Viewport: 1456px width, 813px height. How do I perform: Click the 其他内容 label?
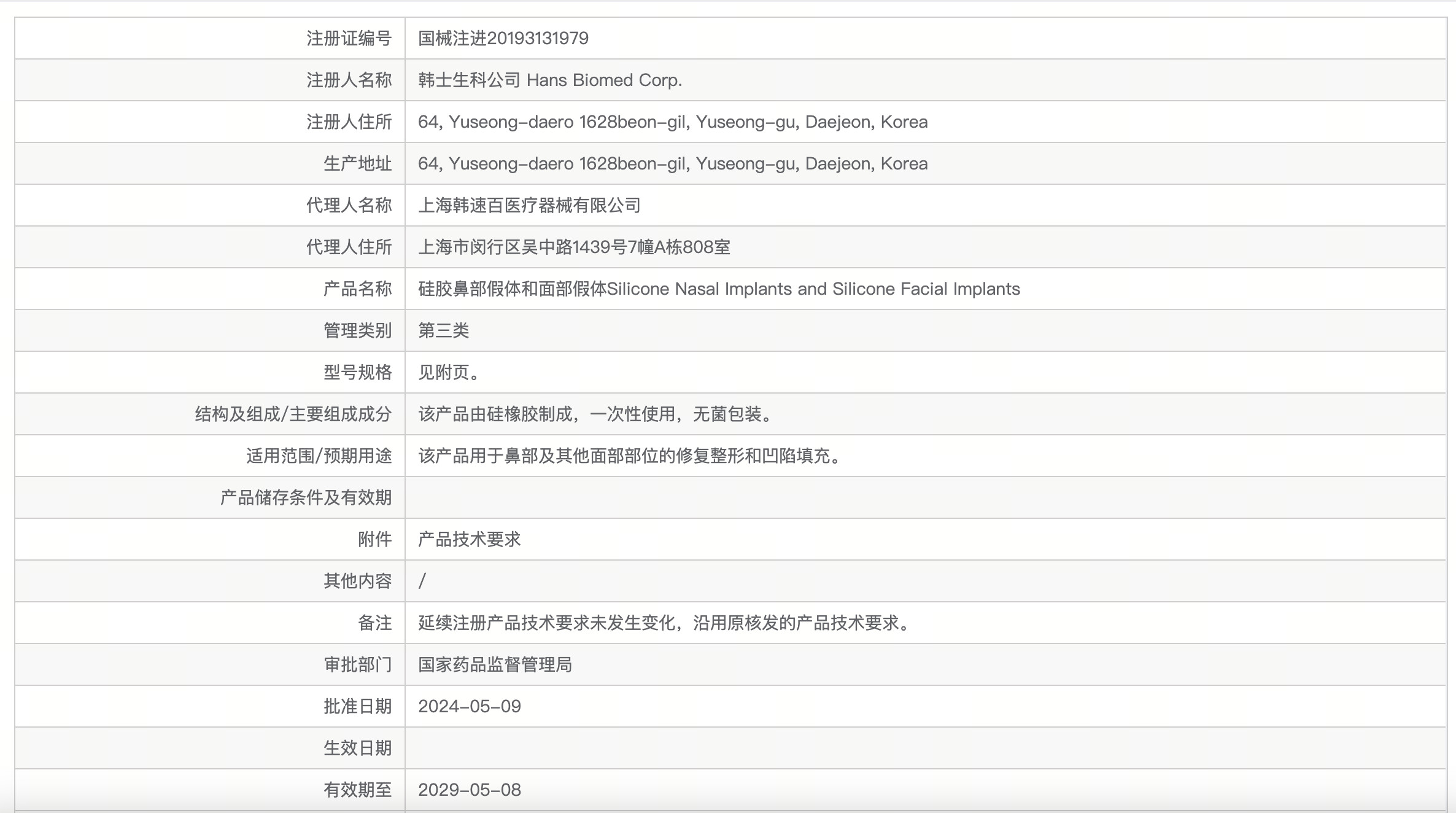tap(357, 581)
